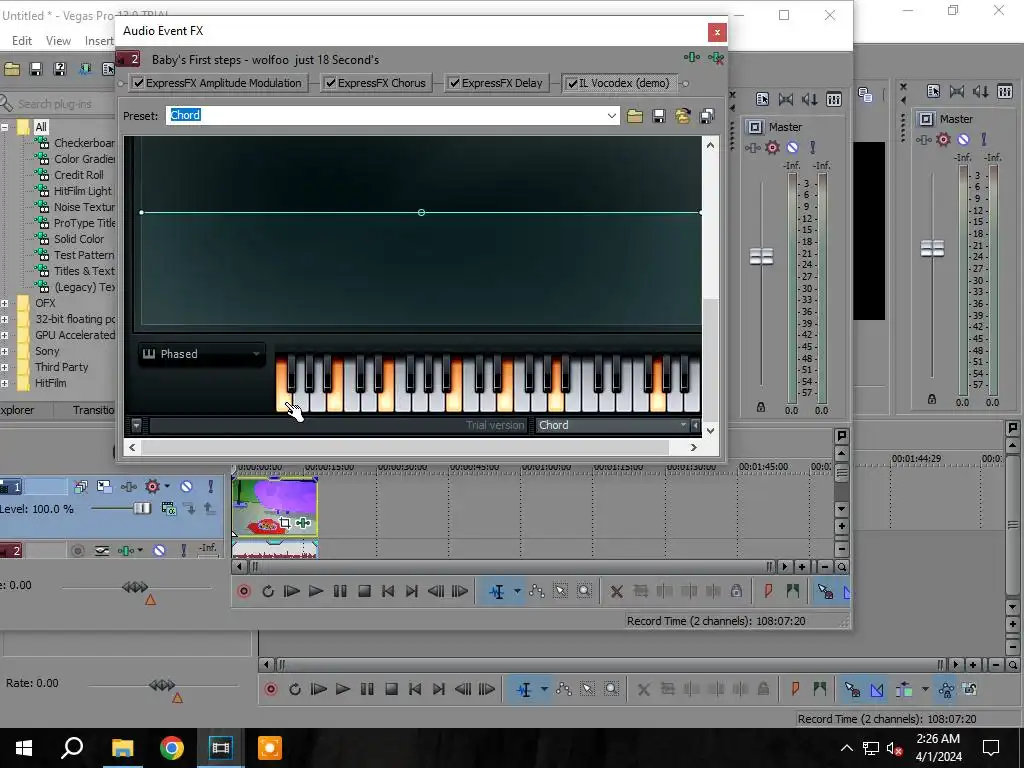
Task: Switch to the Explorer tab
Action: [x=18, y=410]
